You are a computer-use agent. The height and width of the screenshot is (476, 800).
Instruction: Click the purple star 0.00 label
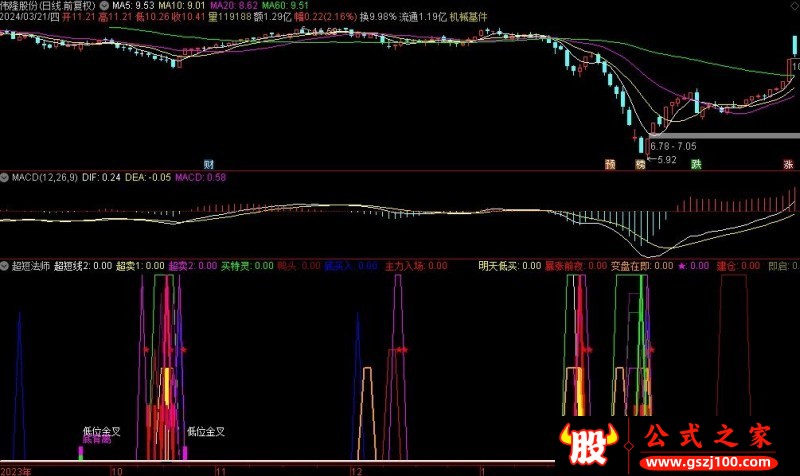coord(693,266)
